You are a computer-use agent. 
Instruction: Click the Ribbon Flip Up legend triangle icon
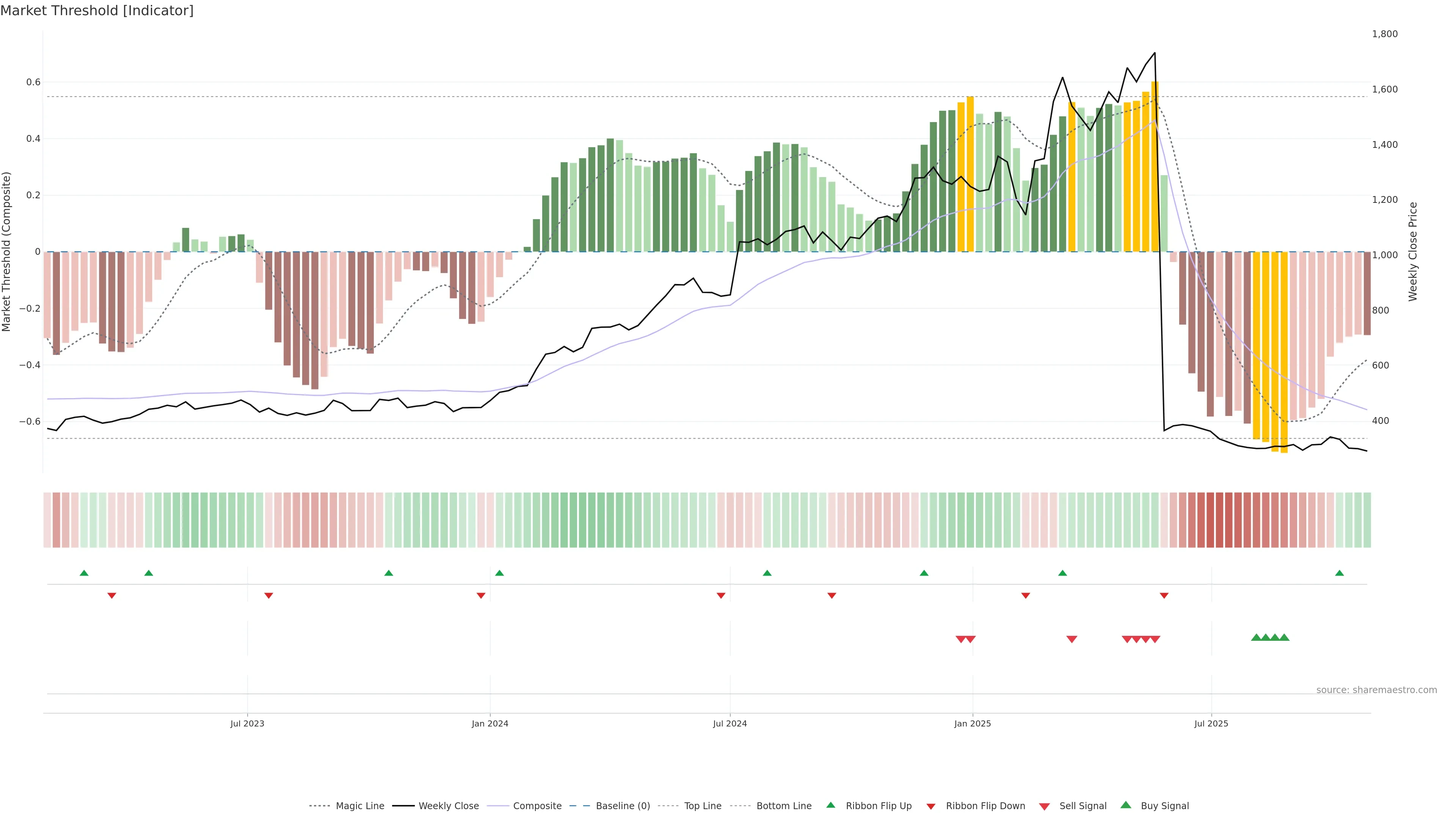click(830, 805)
